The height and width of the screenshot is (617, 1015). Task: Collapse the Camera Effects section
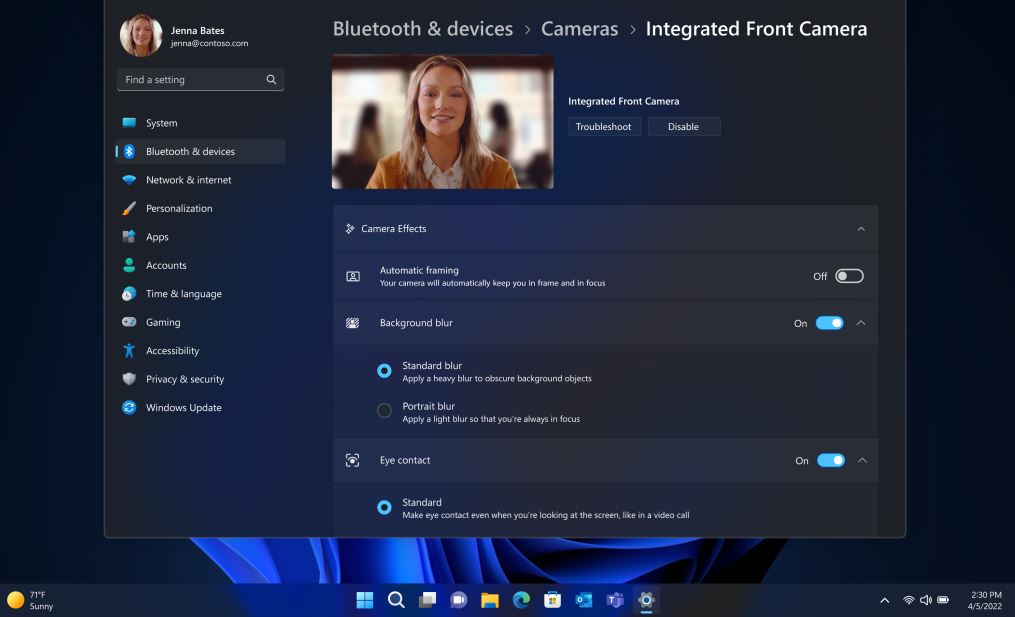point(861,228)
